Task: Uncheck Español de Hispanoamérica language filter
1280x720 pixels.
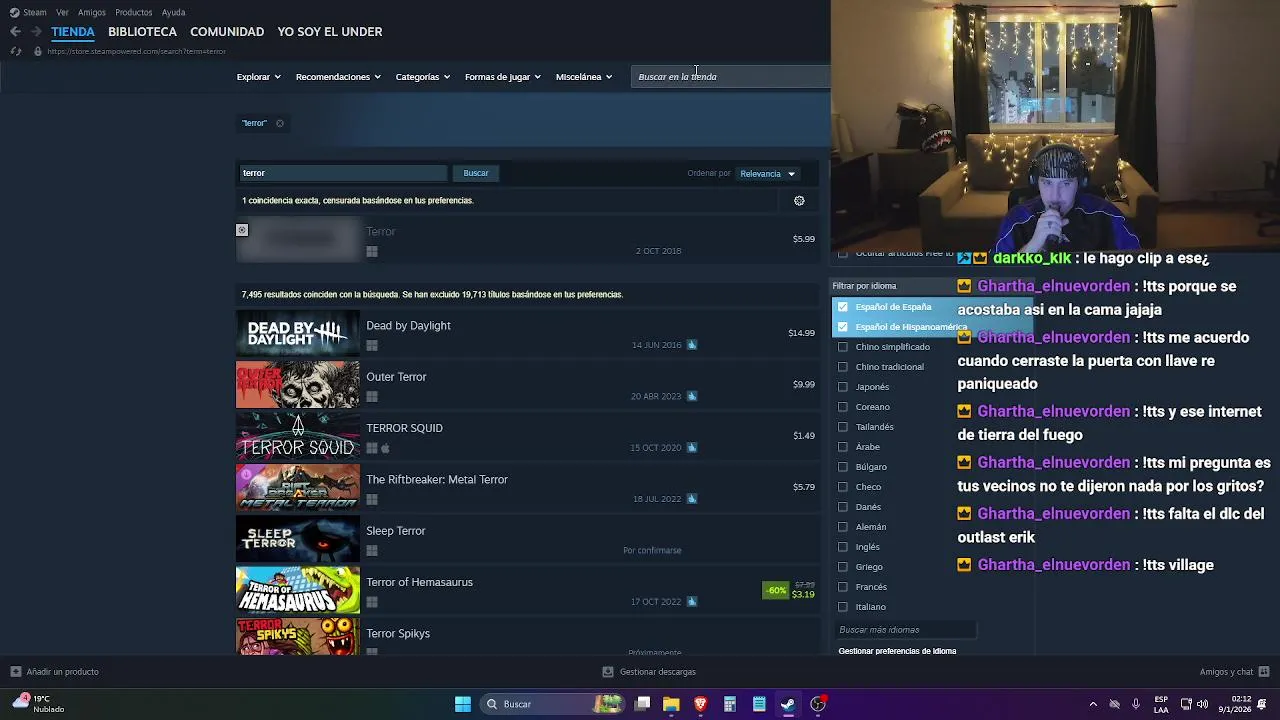Action: (x=843, y=327)
